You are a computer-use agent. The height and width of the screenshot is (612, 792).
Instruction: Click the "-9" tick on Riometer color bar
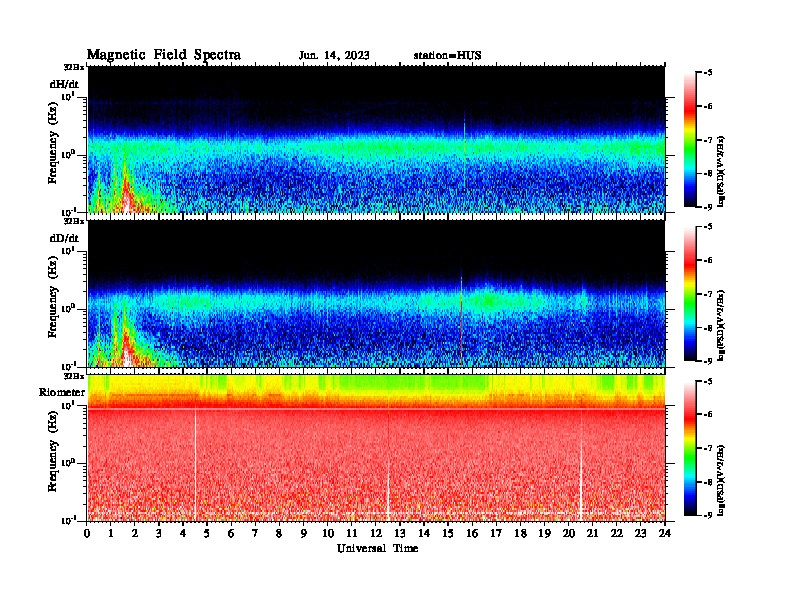point(708,515)
